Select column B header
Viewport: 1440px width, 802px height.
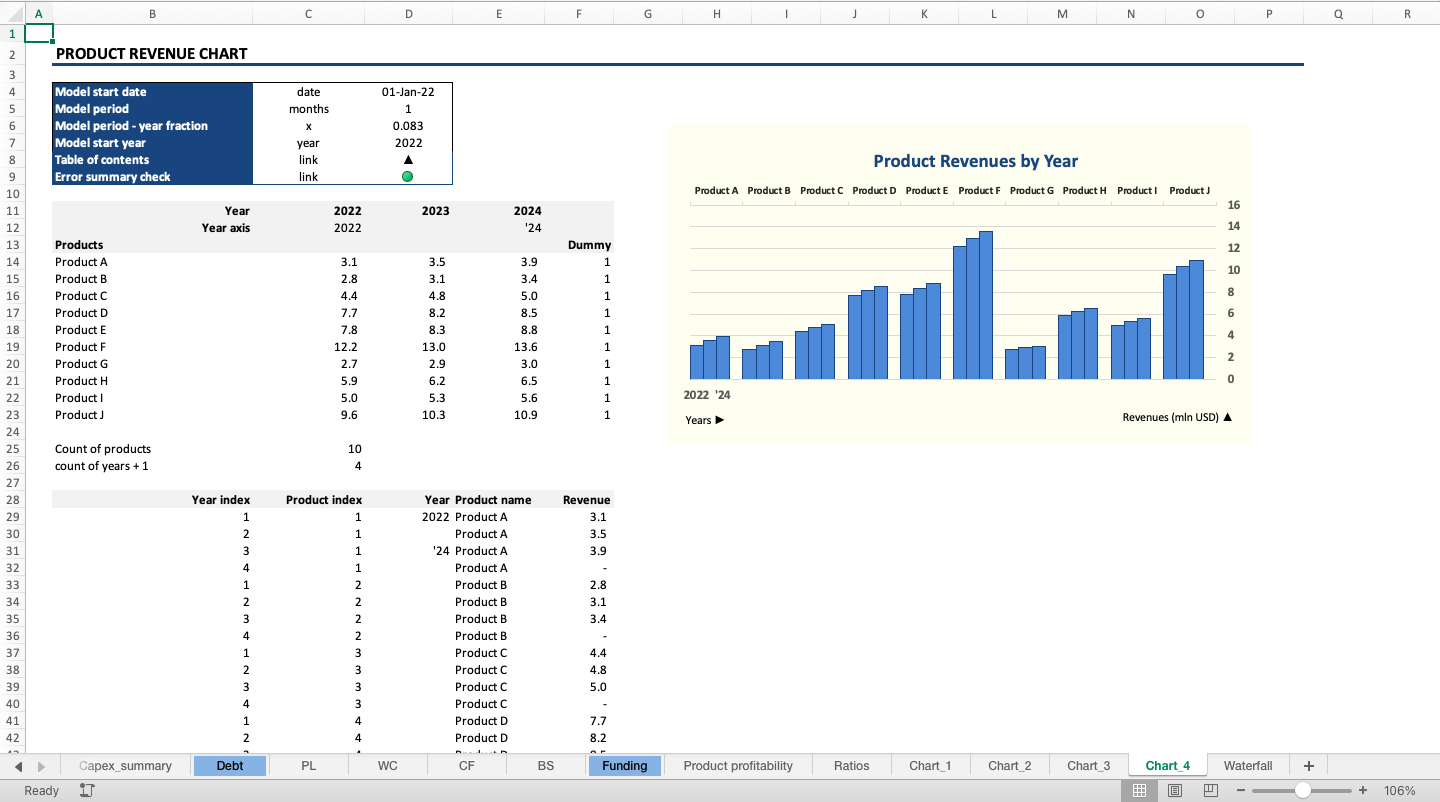(x=152, y=14)
